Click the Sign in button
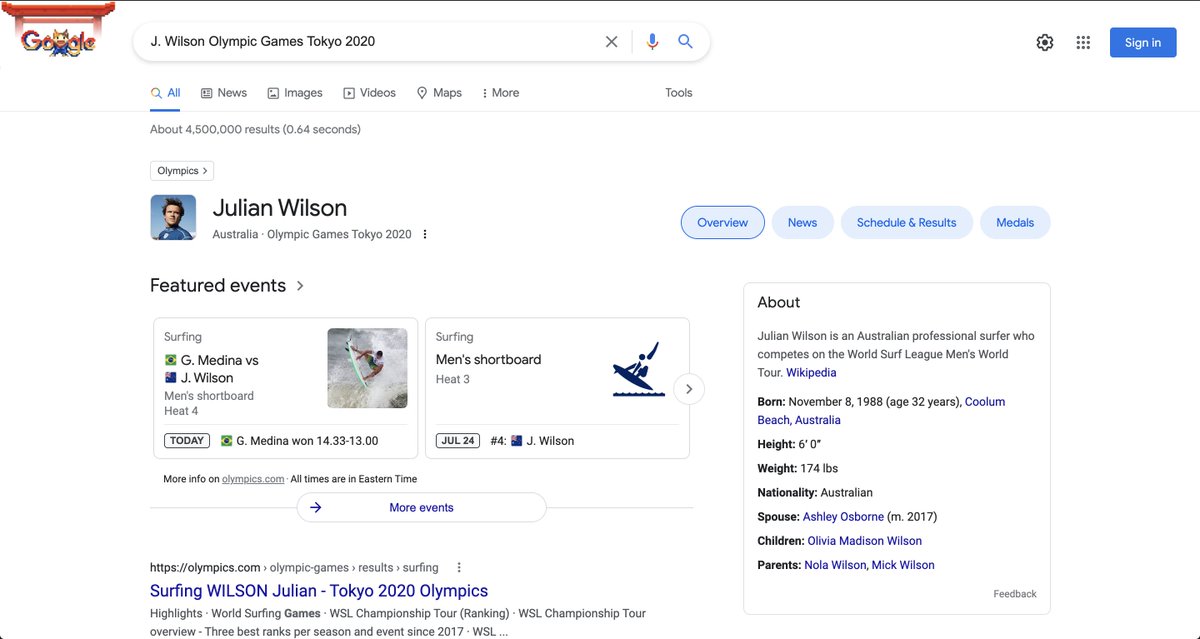1200x639 pixels. coord(1143,42)
